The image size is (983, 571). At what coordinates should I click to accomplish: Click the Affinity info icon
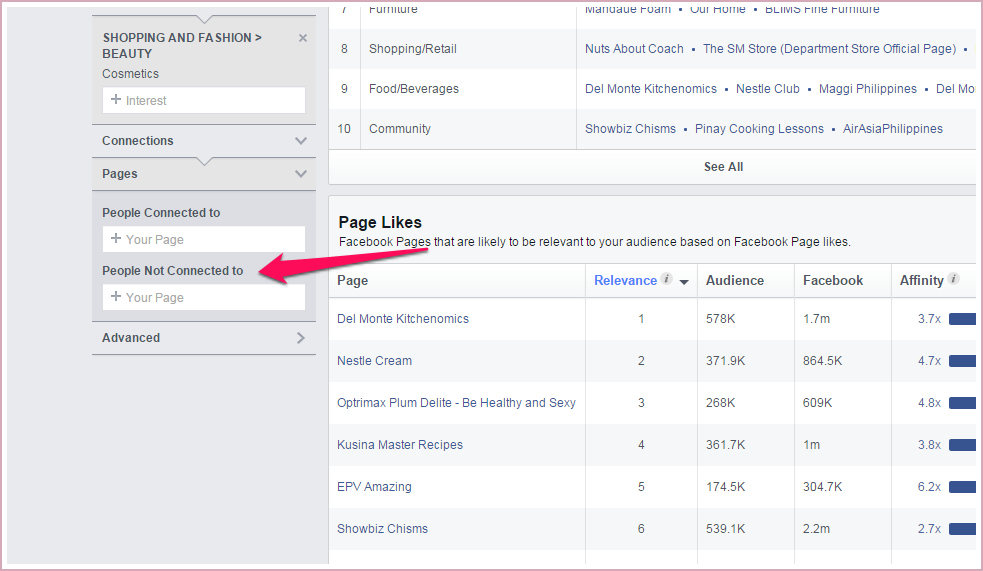pos(954,280)
